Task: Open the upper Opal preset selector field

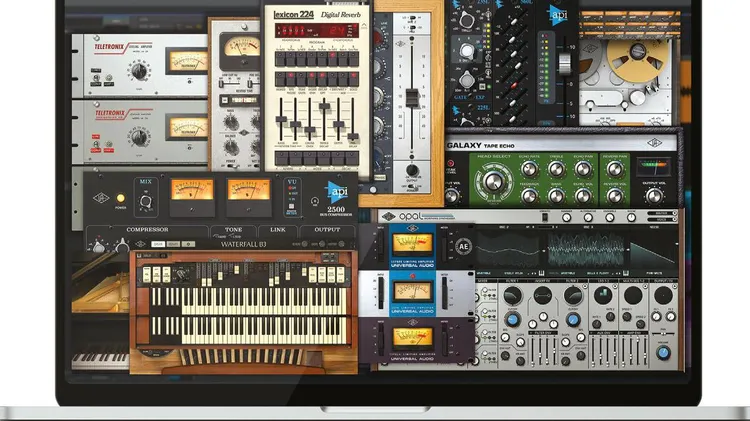Action: click(662, 213)
